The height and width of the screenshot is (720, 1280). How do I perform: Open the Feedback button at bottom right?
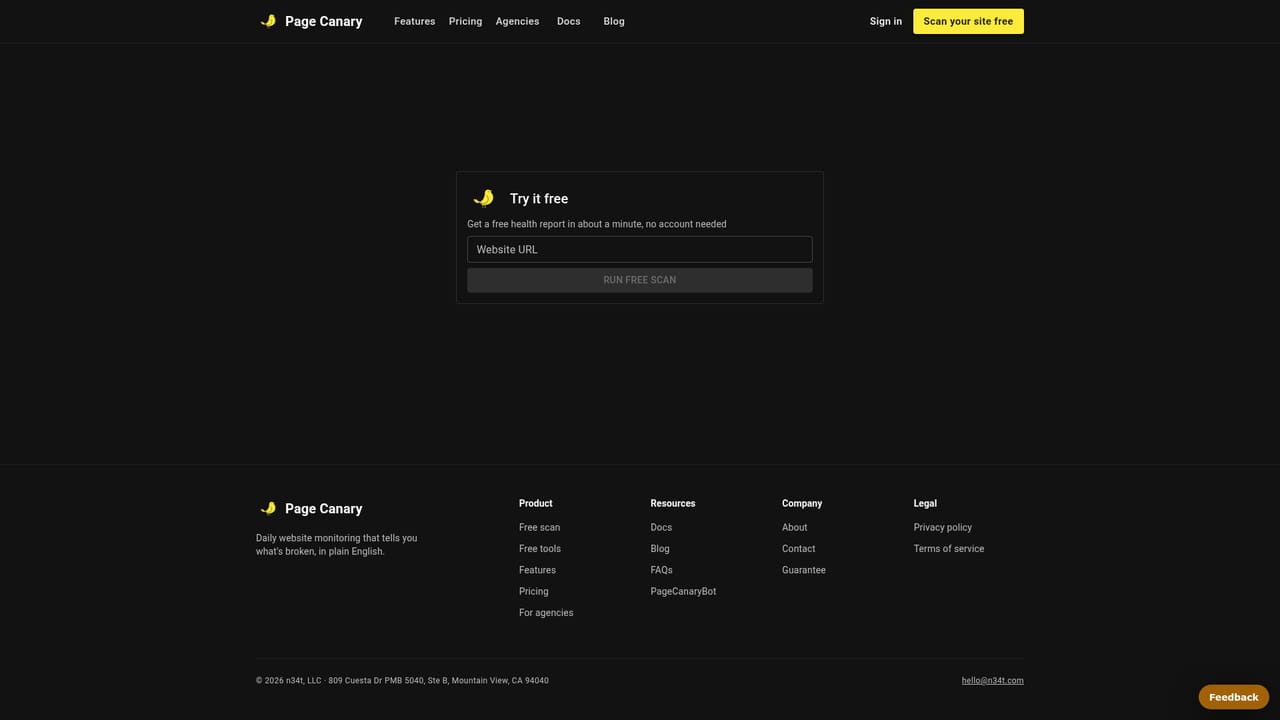click(x=1234, y=697)
